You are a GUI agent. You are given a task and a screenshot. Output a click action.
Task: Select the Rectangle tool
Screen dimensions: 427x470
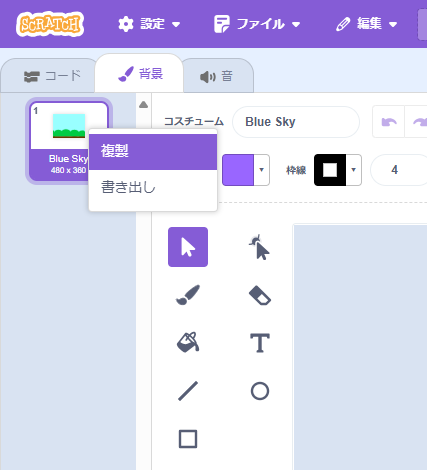pyautogui.click(x=188, y=439)
